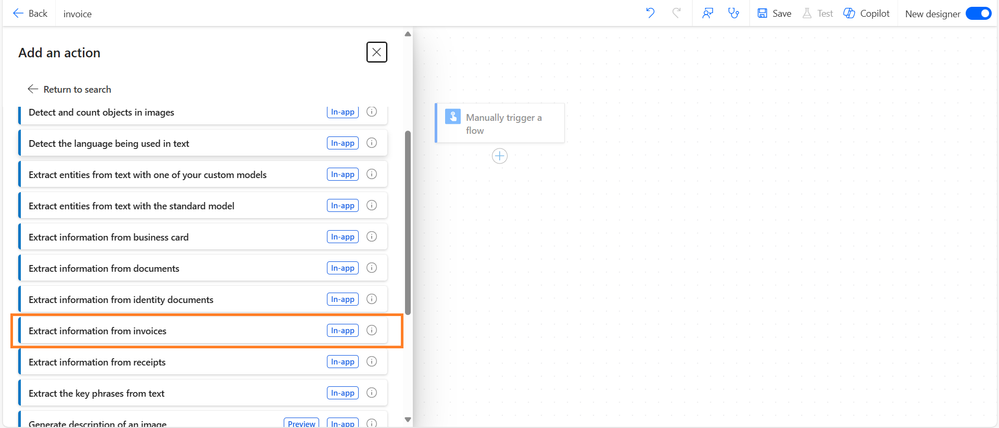The height and width of the screenshot is (428, 999).
Task: Show info for identity documents extraction
Action: coord(372,299)
